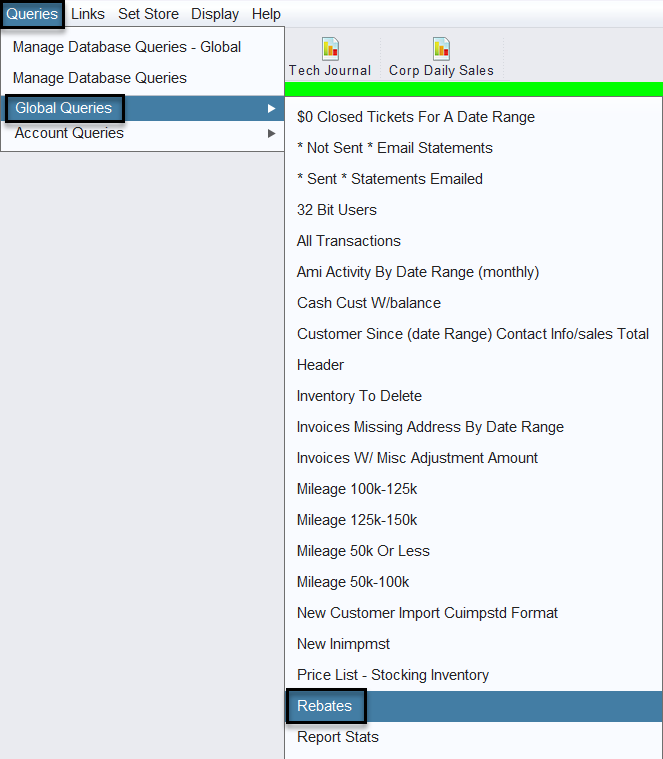Open the Set Store menu
The height and width of the screenshot is (759, 663).
pyautogui.click(x=148, y=14)
